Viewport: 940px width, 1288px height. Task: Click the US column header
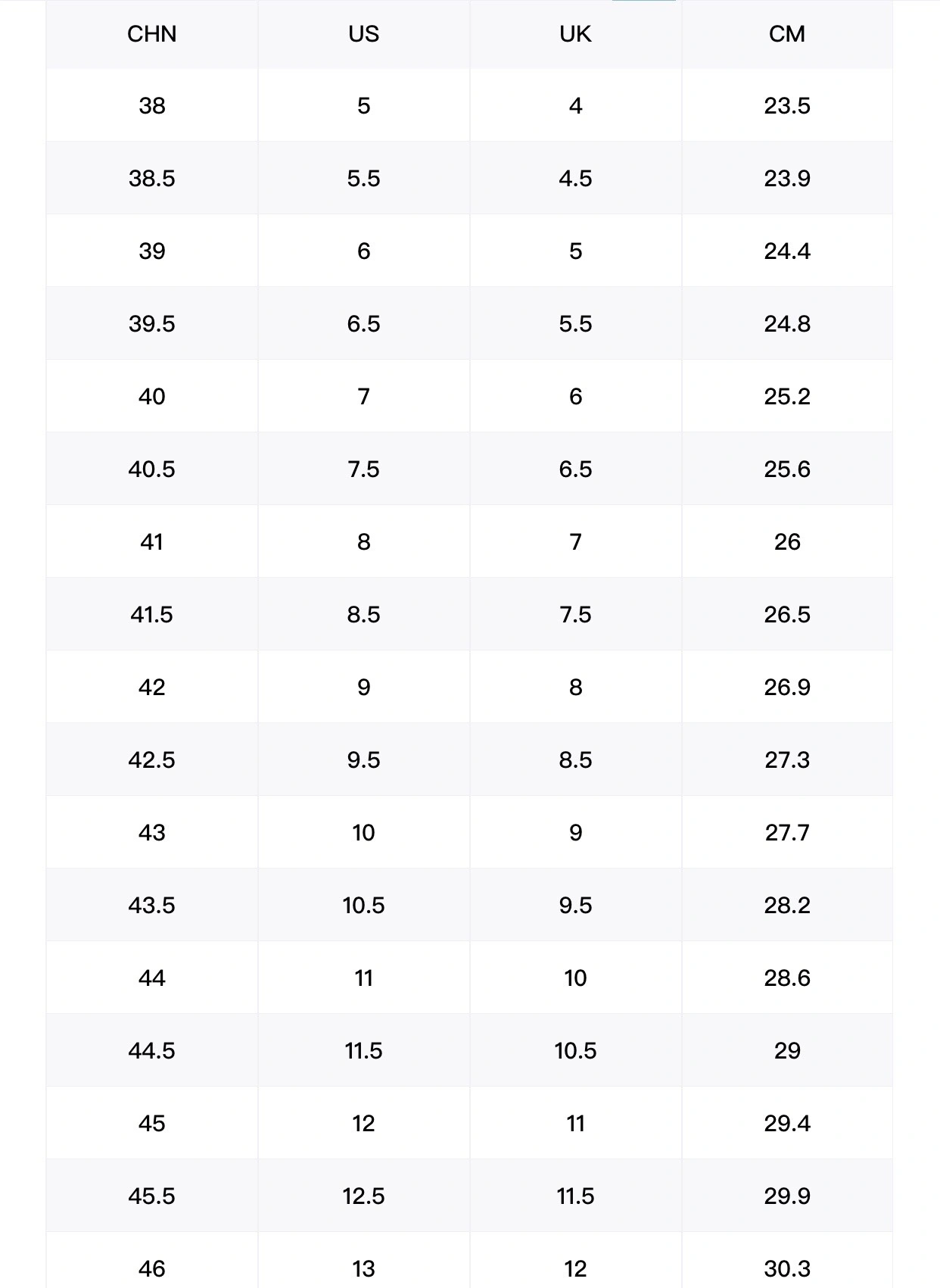click(363, 34)
